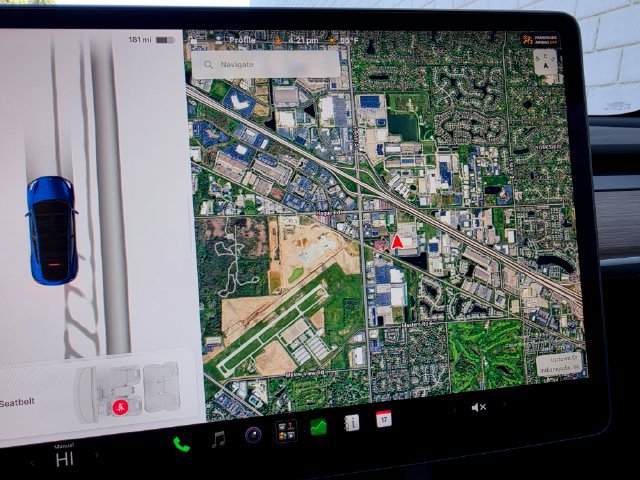Image resolution: width=640 pixels, height=480 pixels.
Task: Tap the muted volume speaker icon
Action: 478,407
